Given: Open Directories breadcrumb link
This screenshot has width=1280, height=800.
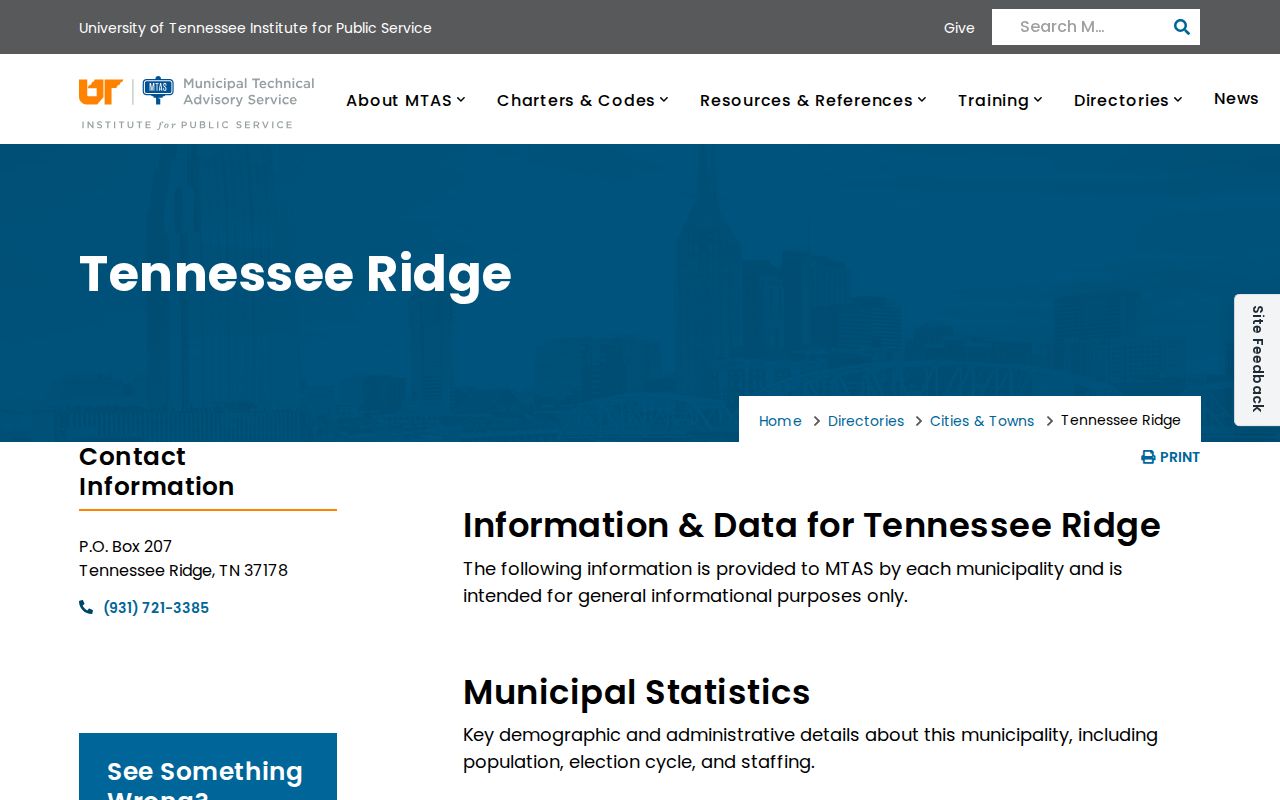Looking at the screenshot, I should (866, 421).
